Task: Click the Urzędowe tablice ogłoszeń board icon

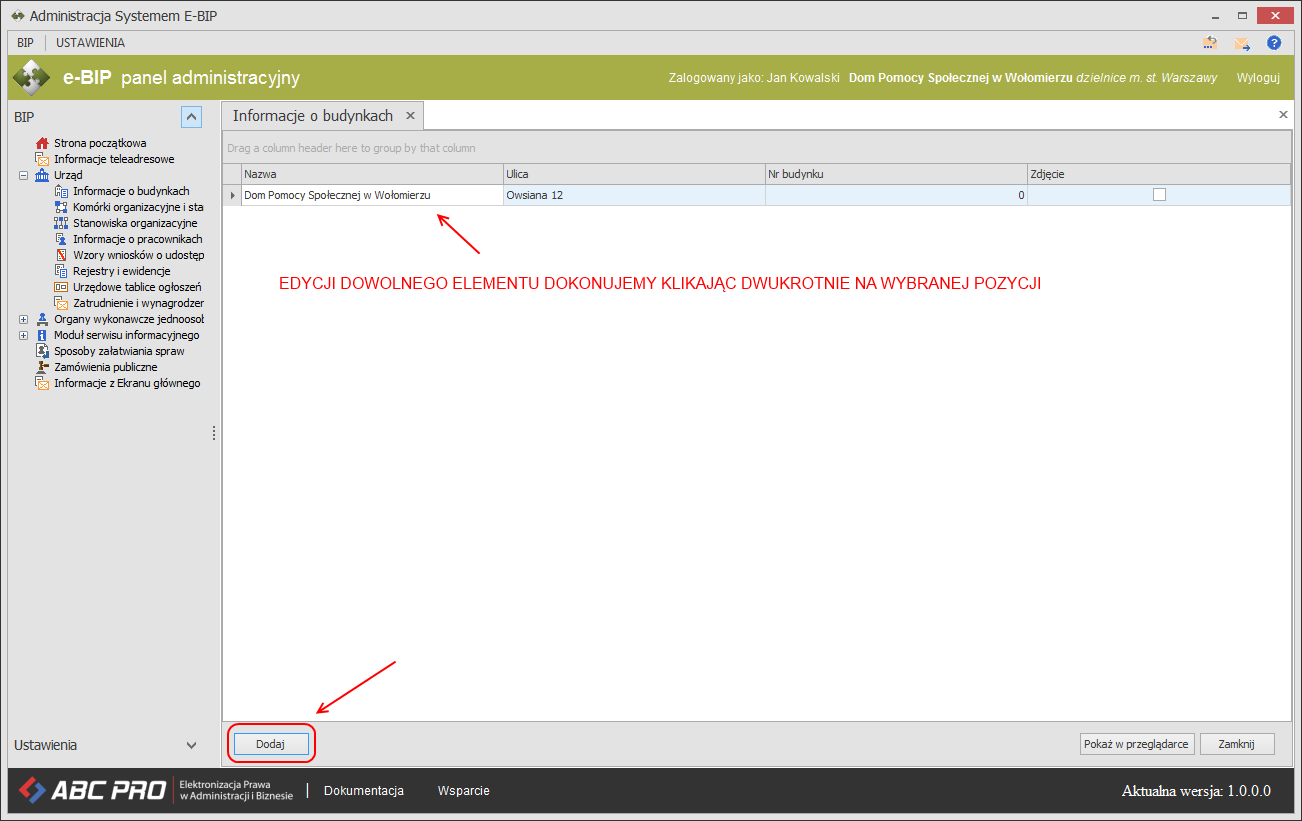Action: click(x=61, y=287)
